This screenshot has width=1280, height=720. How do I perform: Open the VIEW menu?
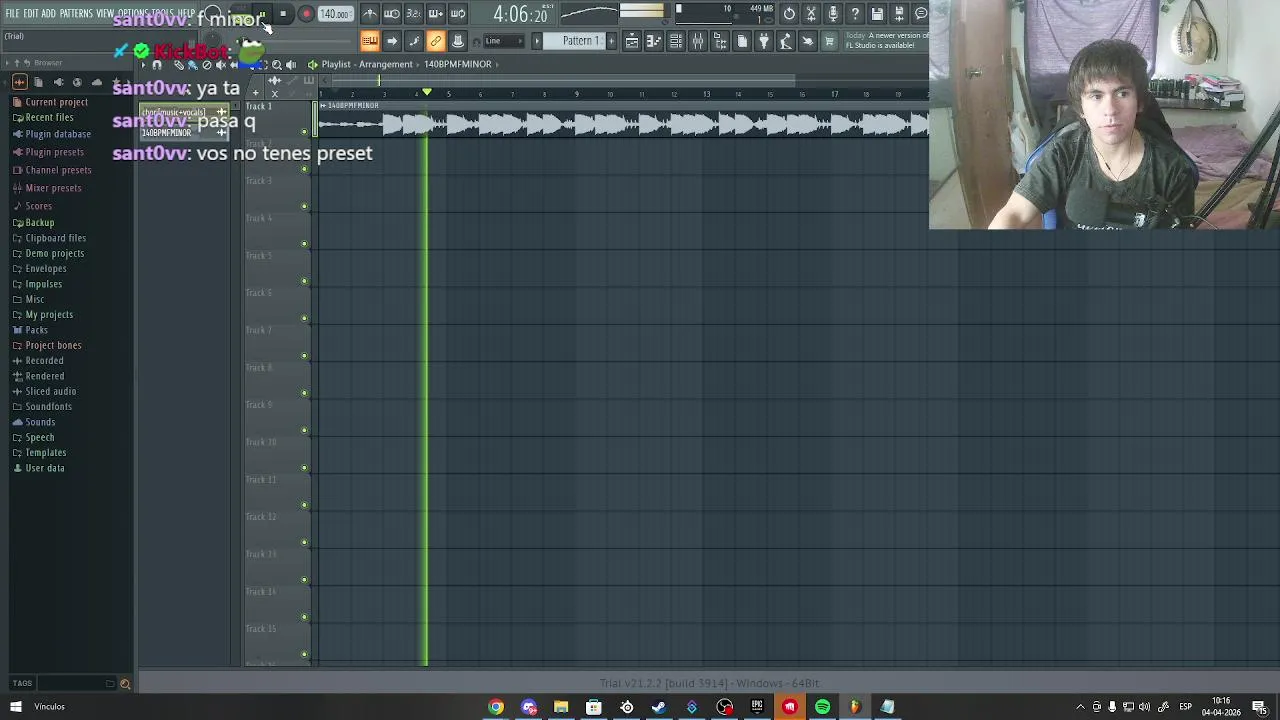point(105,14)
